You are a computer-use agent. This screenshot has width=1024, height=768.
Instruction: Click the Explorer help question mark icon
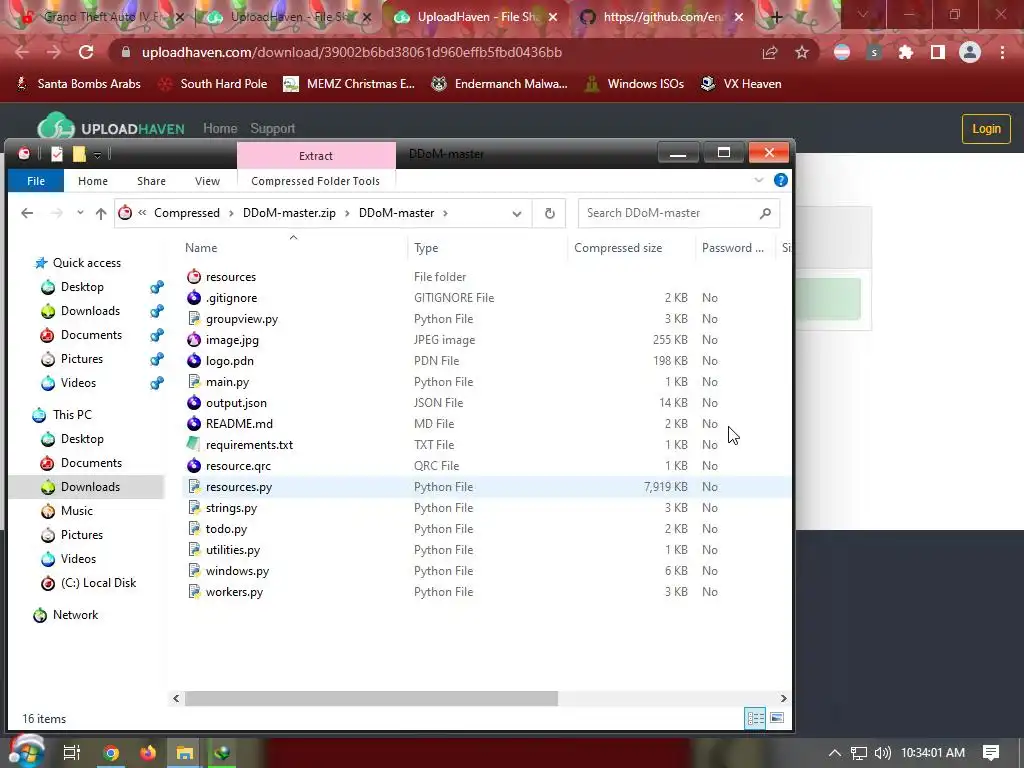pos(780,181)
